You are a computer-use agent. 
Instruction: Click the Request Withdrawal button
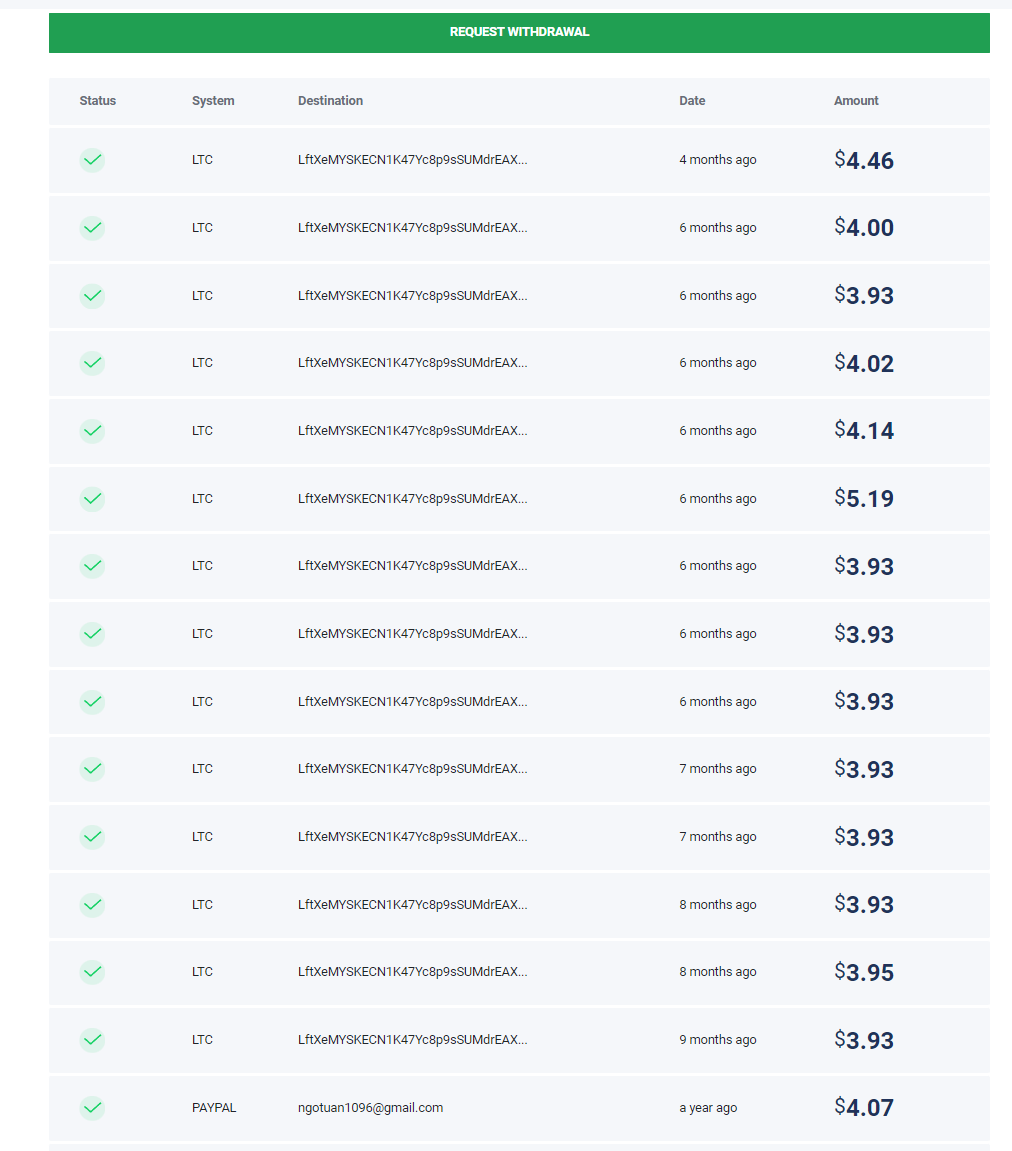click(519, 32)
